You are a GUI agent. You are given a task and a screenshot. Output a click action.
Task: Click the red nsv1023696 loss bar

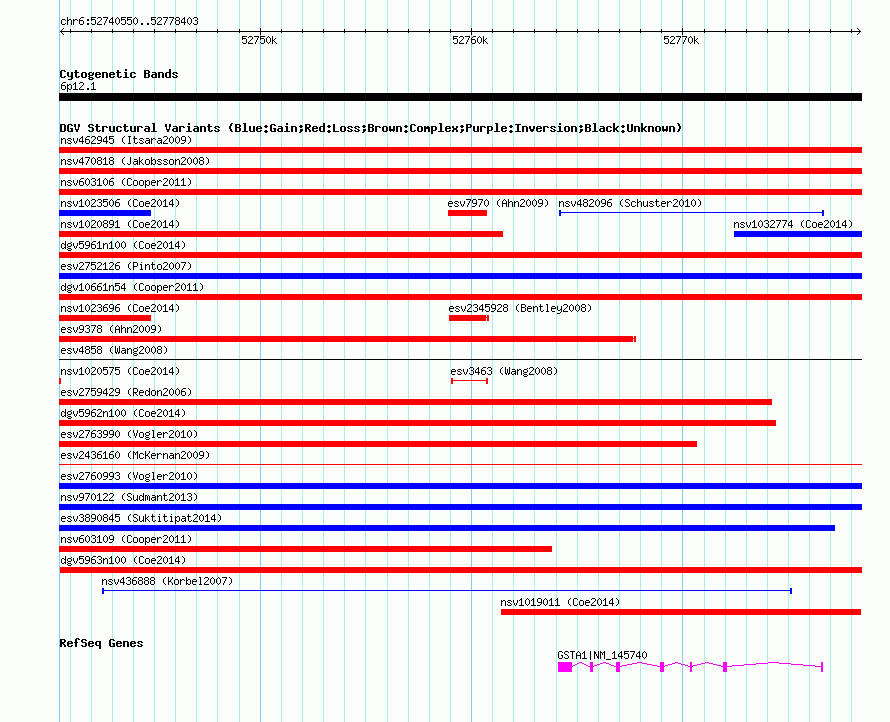(105, 318)
